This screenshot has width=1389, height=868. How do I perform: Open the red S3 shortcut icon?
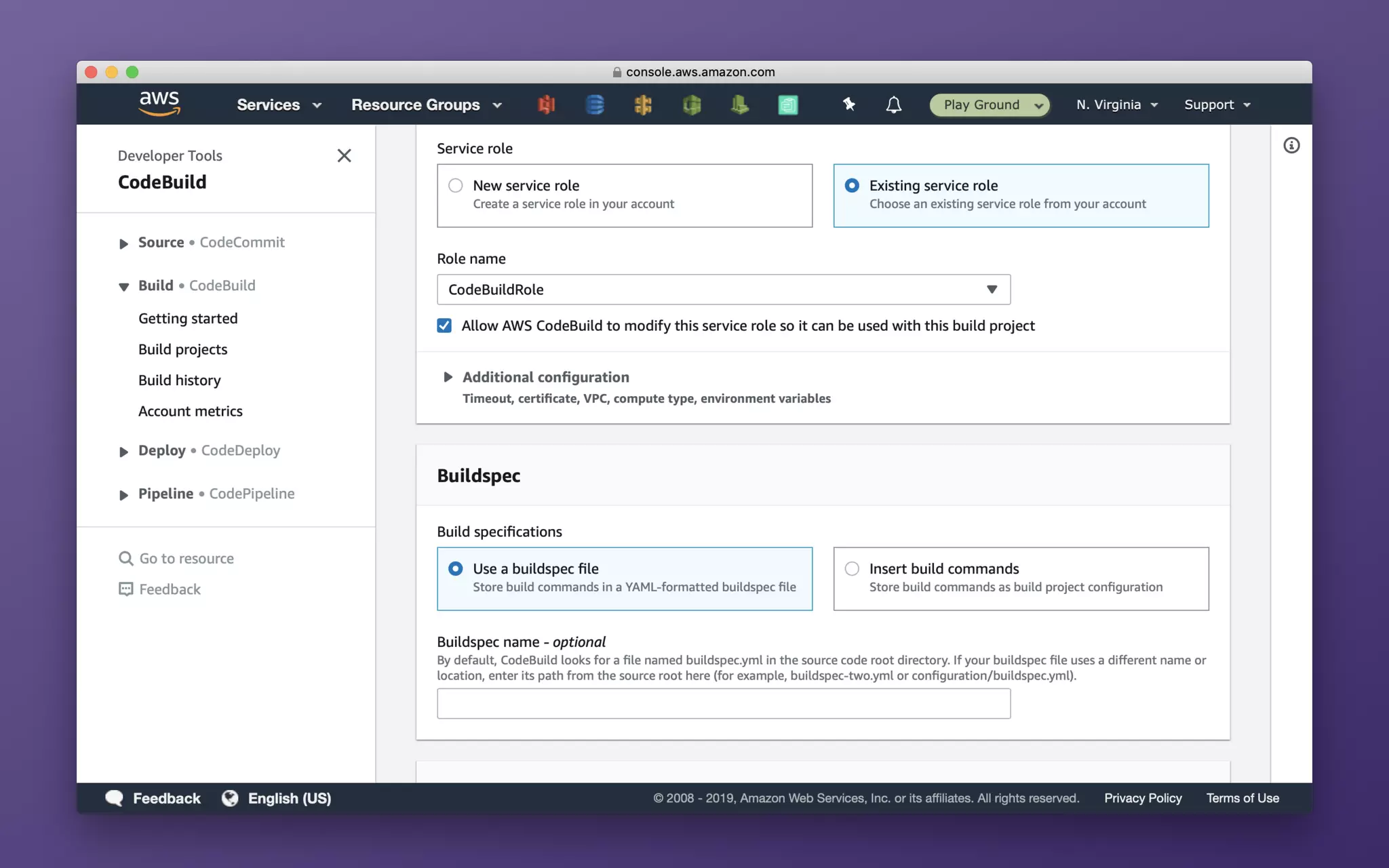(x=547, y=104)
